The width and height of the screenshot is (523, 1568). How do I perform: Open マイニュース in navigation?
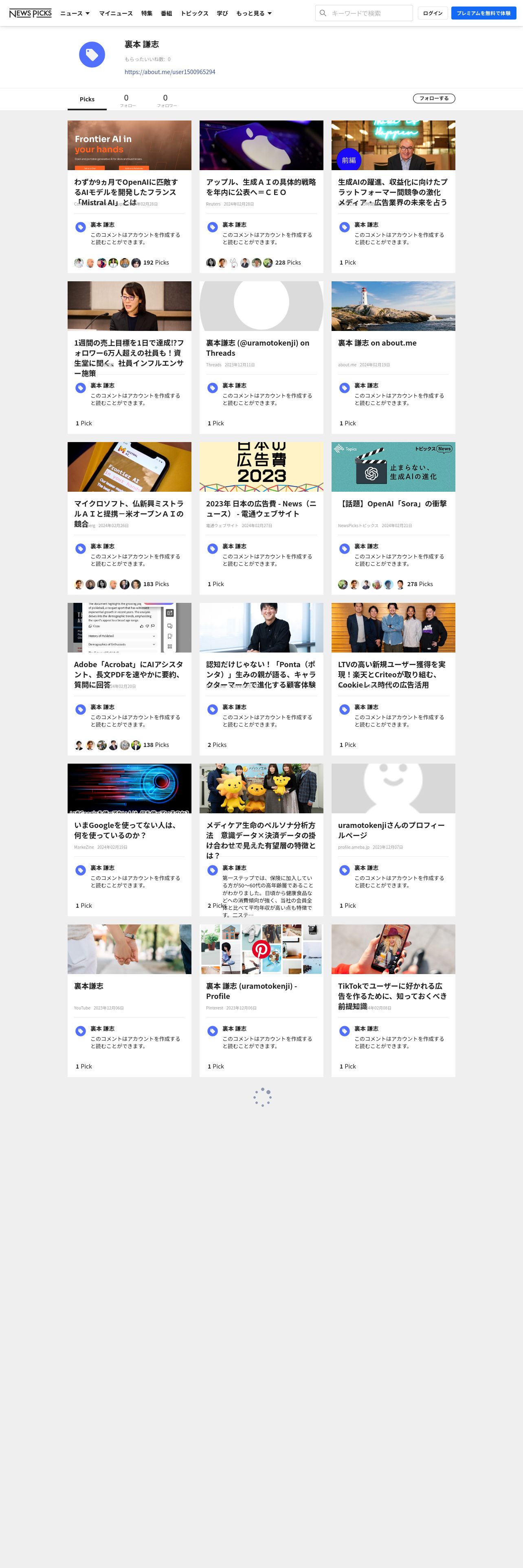click(x=116, y=13)
